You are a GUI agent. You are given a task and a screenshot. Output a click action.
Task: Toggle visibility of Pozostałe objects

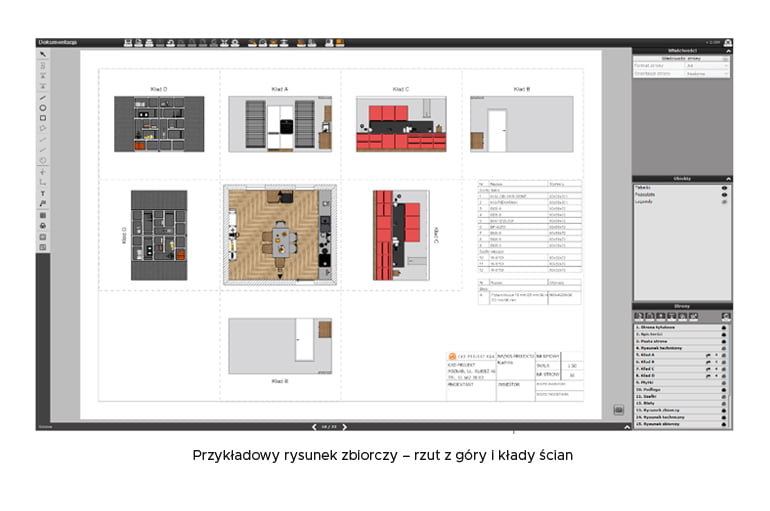coord(724,195)
